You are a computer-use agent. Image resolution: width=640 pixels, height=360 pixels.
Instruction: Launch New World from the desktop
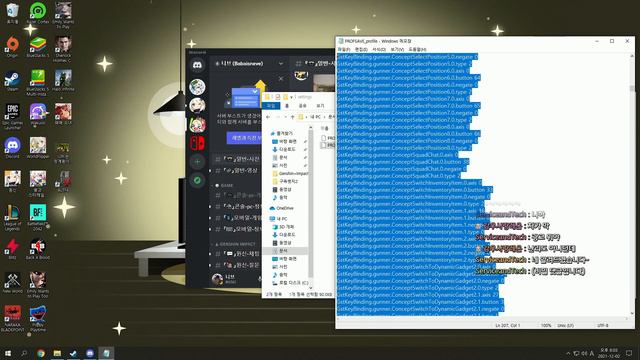[x=12, y=282]
